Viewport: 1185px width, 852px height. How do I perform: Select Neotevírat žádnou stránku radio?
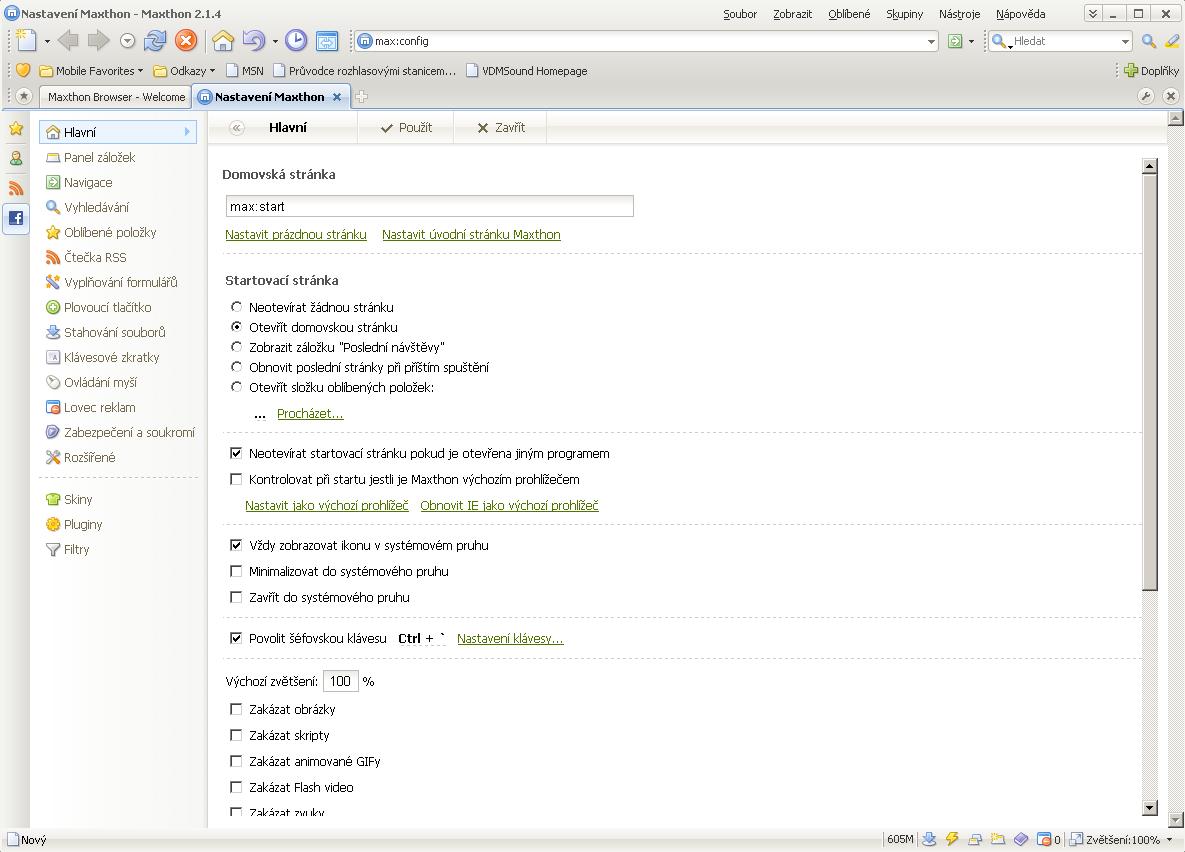(x=237, y=307)
